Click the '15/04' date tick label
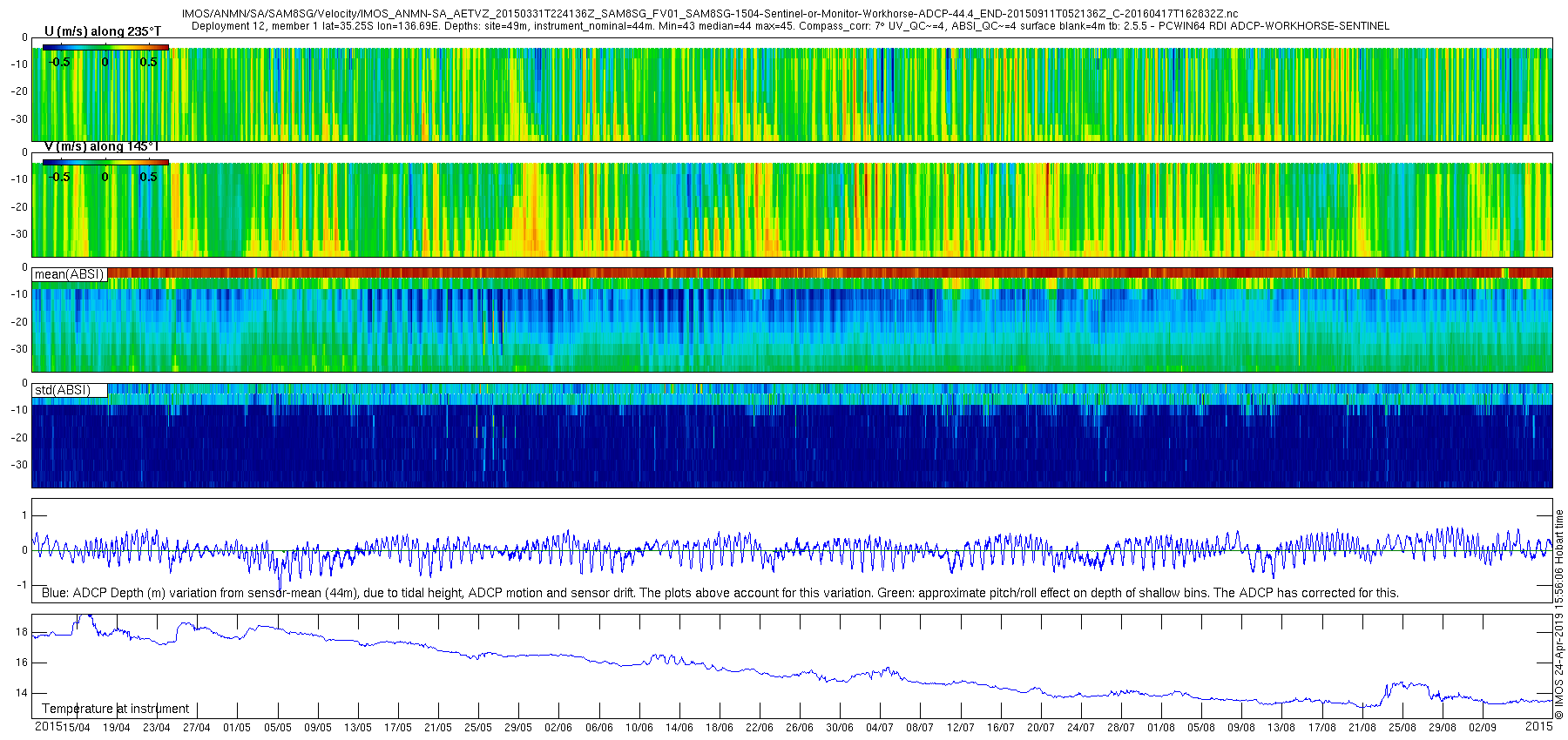Screen dimensions: 1568x740 pyautogui.click(x=77, y=728)
